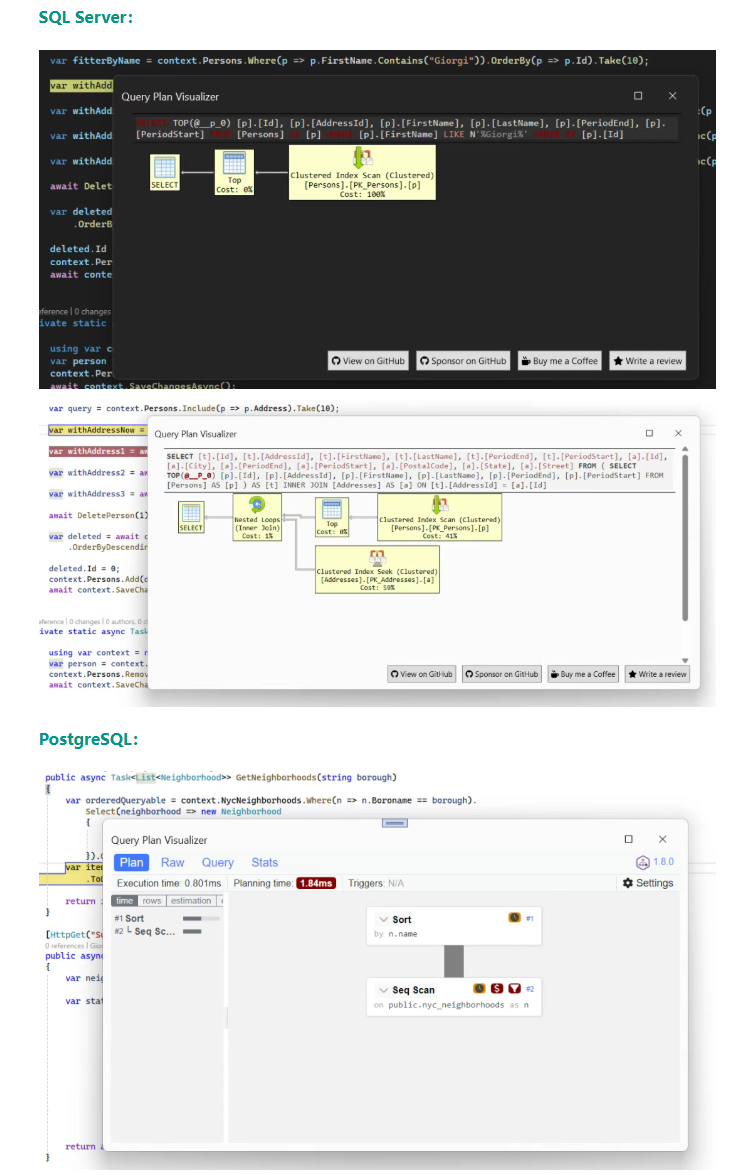Click the duration bar beside #1 Sort row

pyautogui.click(x=201, y=918)
